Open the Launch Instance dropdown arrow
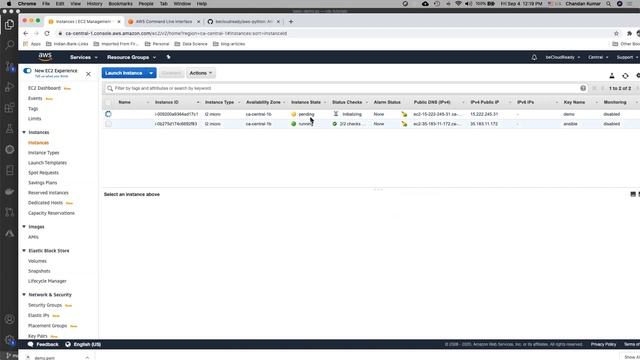The width and height of the screenshot is (640, 360). point(151,73)
